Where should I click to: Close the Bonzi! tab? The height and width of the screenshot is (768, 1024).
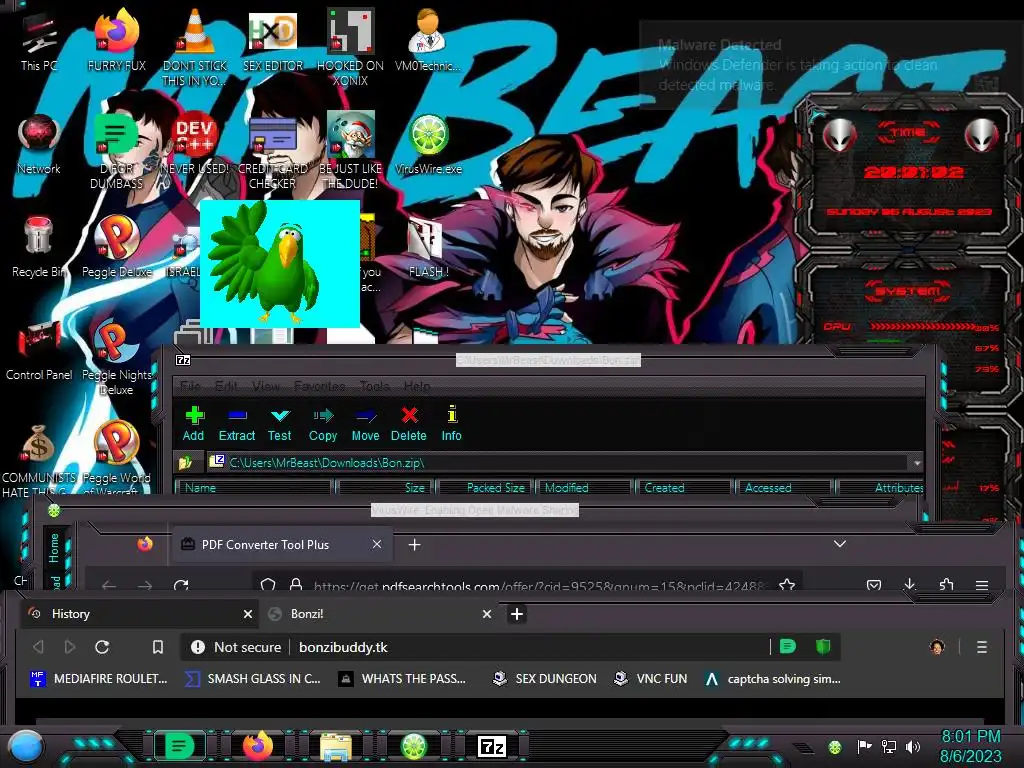pos(487,614)
